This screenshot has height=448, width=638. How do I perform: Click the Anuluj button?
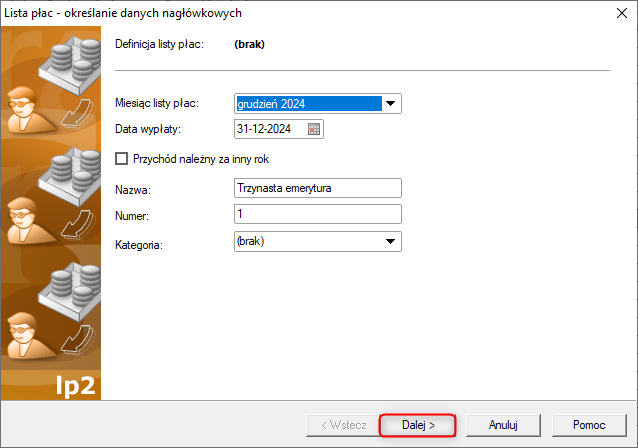(x=503, y=425)
